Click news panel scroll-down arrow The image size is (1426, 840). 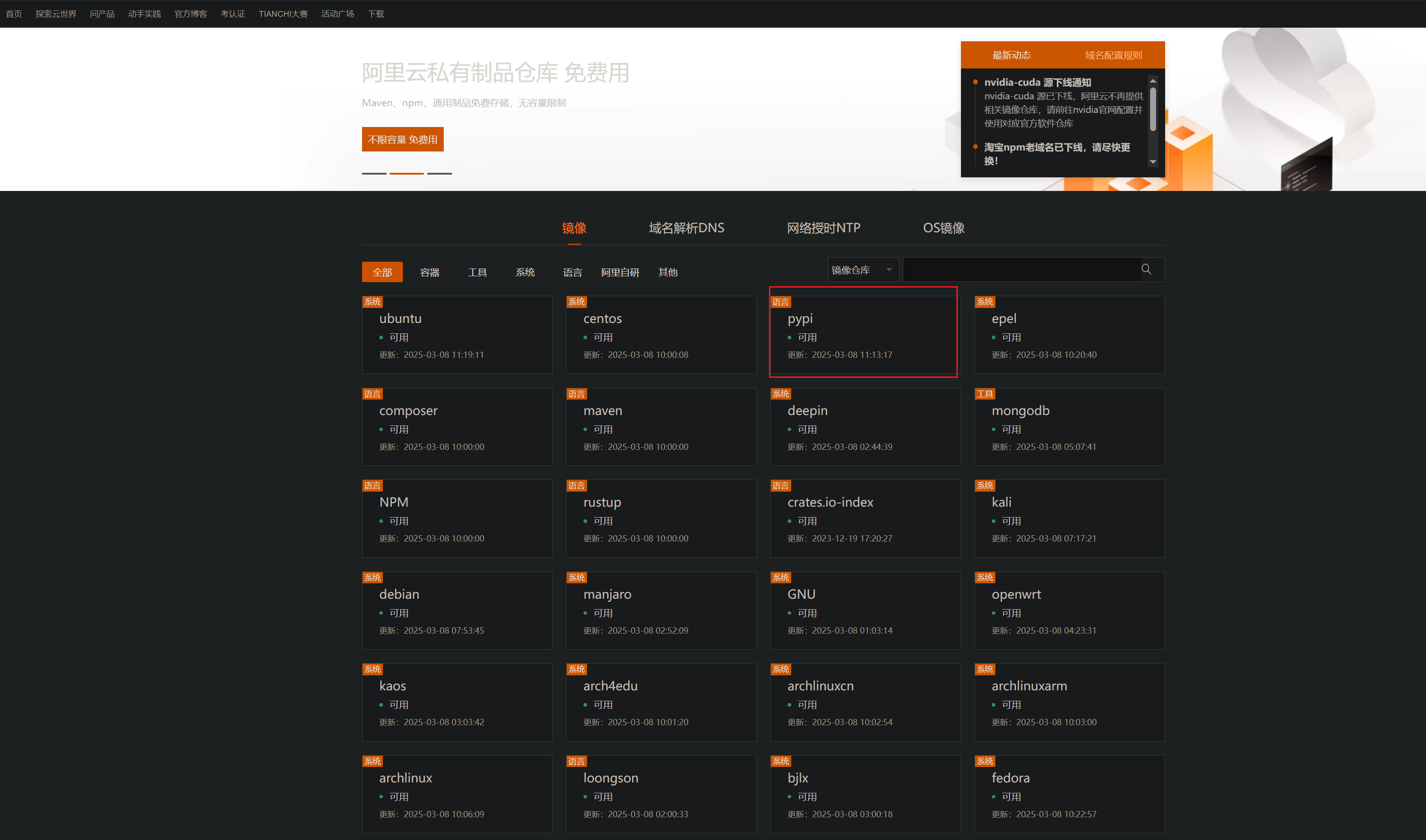click(x=1152, y=162)
